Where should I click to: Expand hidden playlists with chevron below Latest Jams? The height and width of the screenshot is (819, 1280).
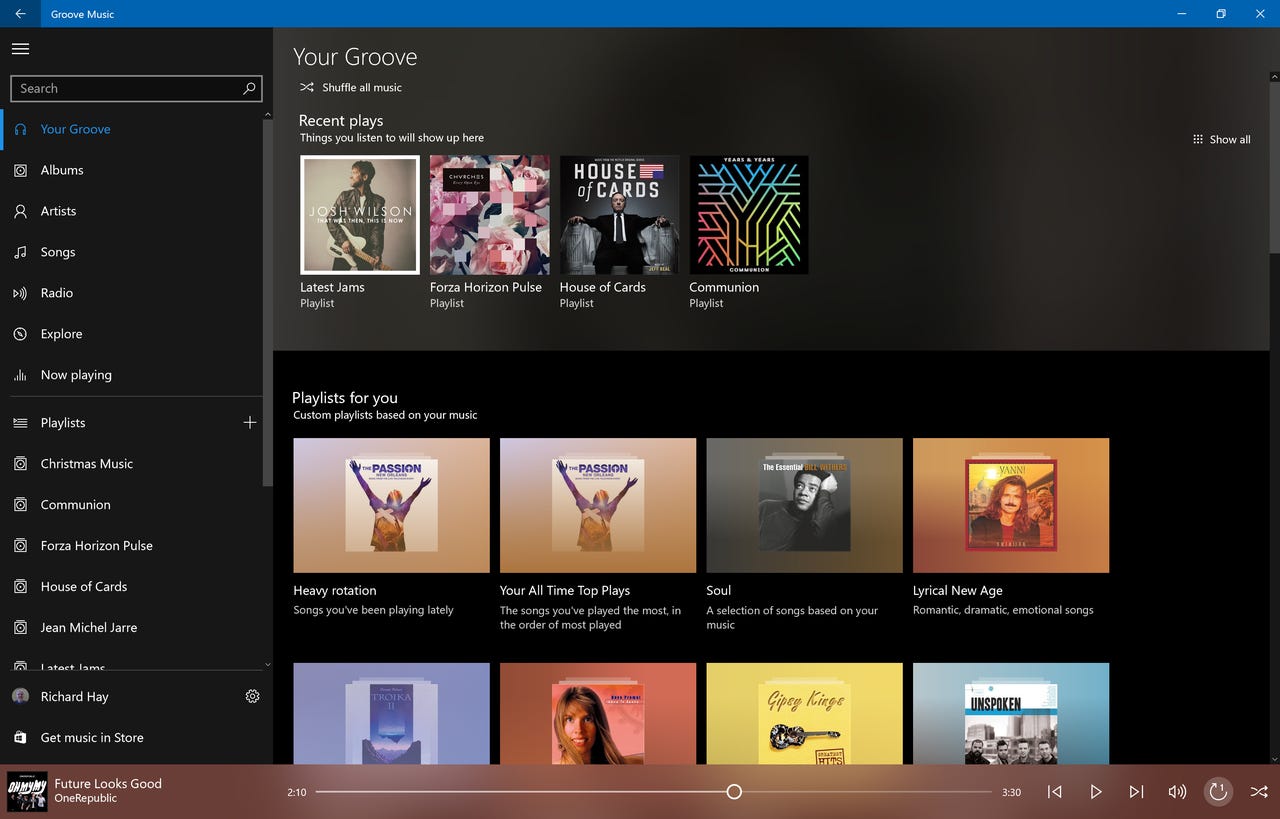267,664
